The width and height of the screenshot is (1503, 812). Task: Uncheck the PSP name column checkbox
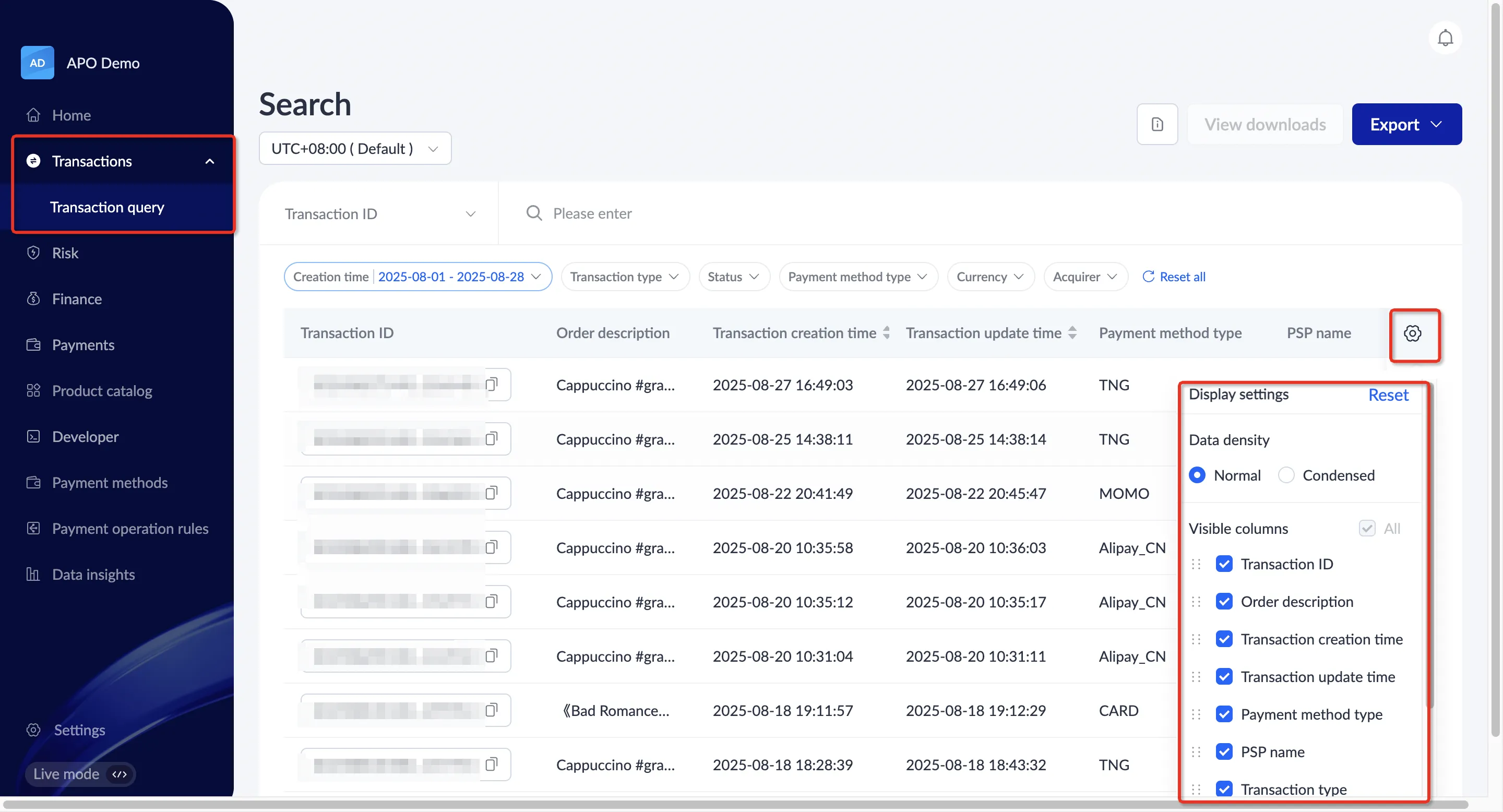[1224, 752]
